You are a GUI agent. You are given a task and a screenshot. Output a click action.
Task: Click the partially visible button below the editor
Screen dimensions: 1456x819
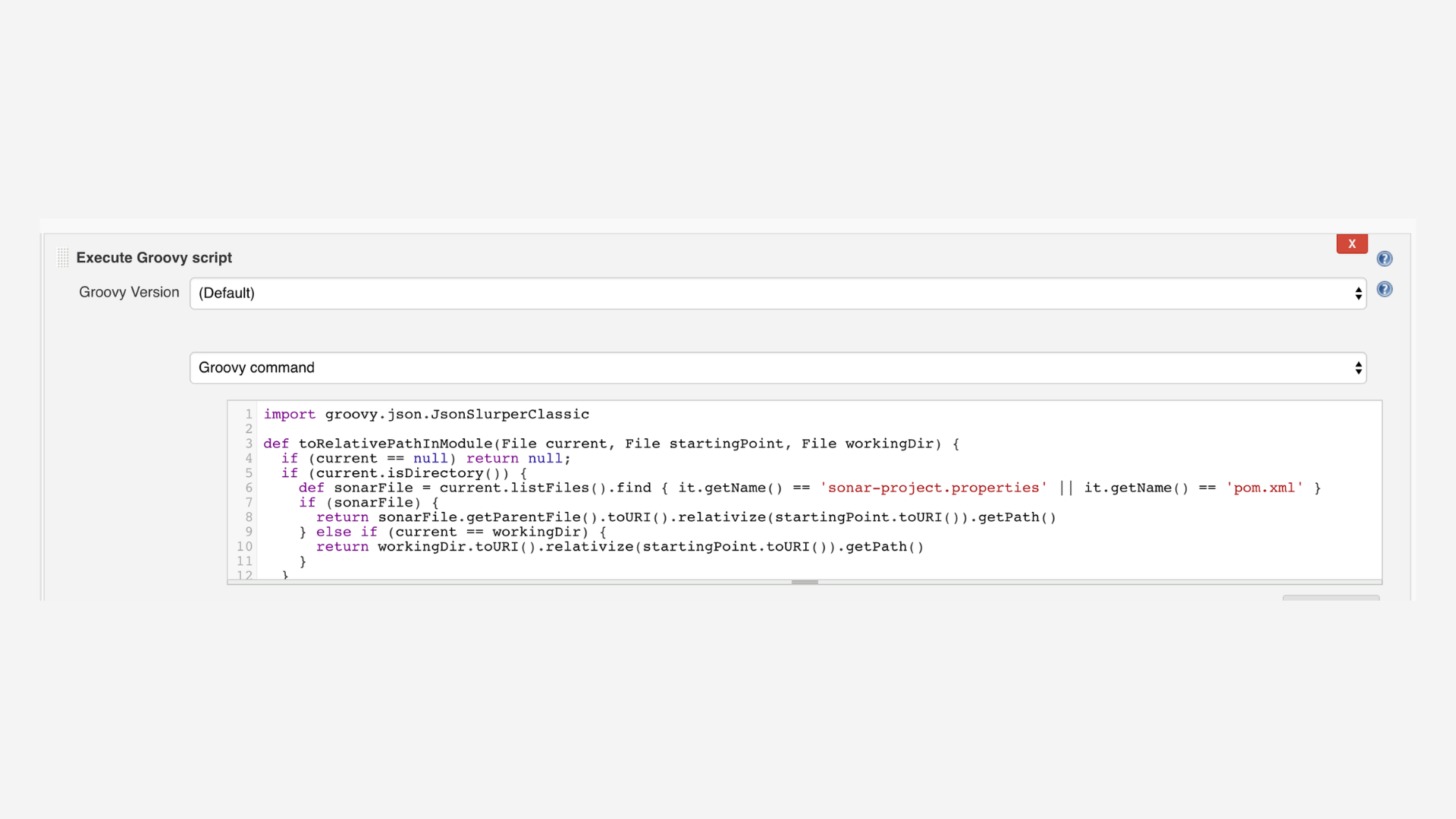[x=1330, y=598]
